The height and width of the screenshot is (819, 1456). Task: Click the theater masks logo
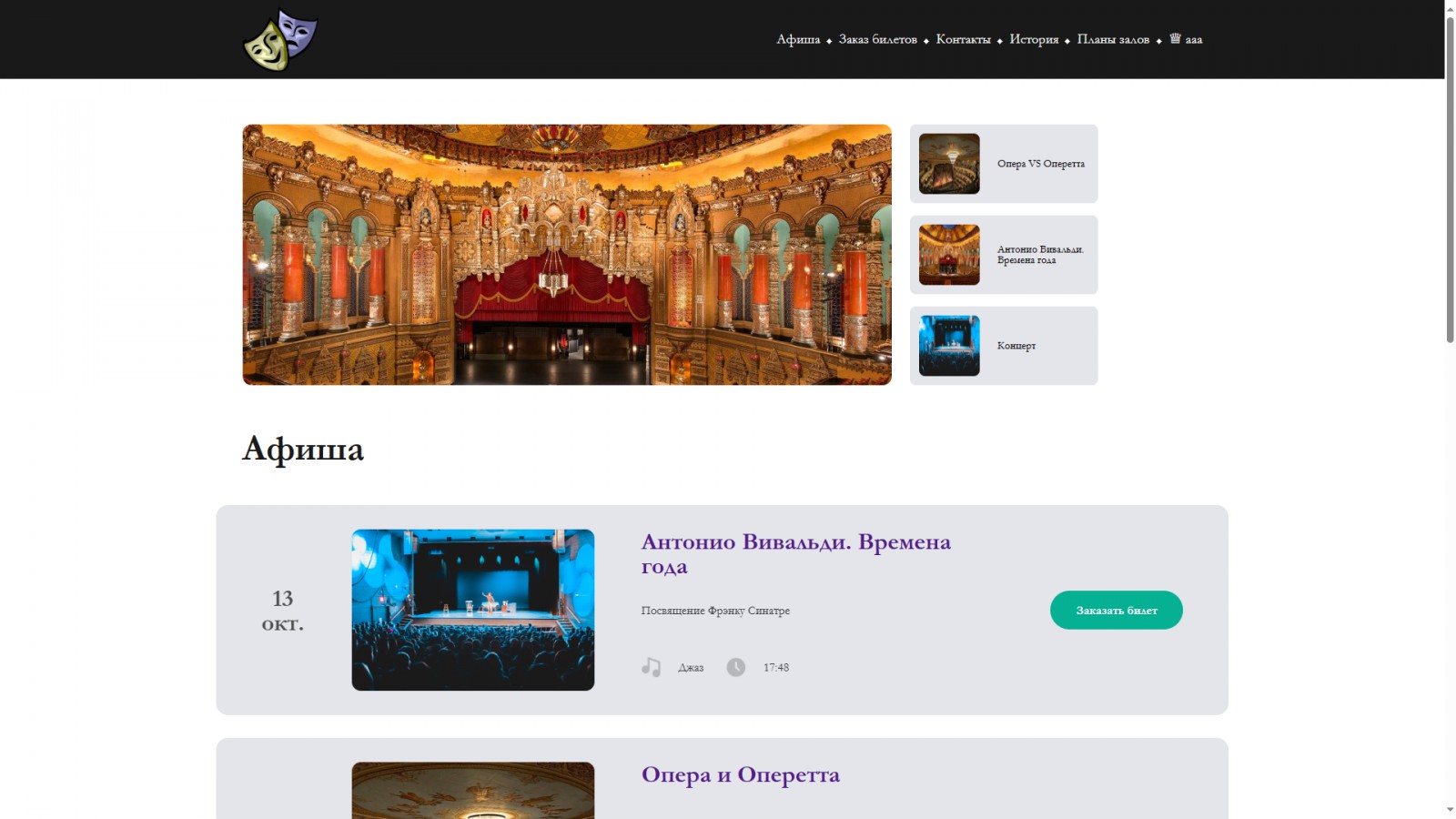280,40
